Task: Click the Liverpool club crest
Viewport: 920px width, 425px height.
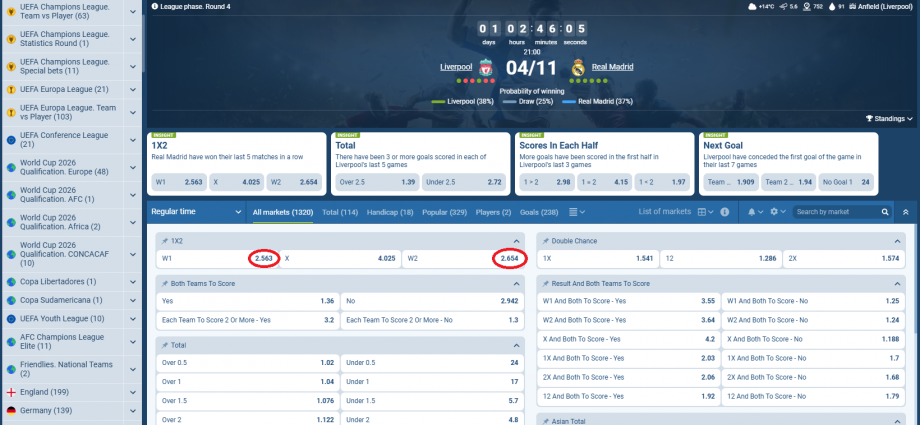Action: tap(485, 68)
